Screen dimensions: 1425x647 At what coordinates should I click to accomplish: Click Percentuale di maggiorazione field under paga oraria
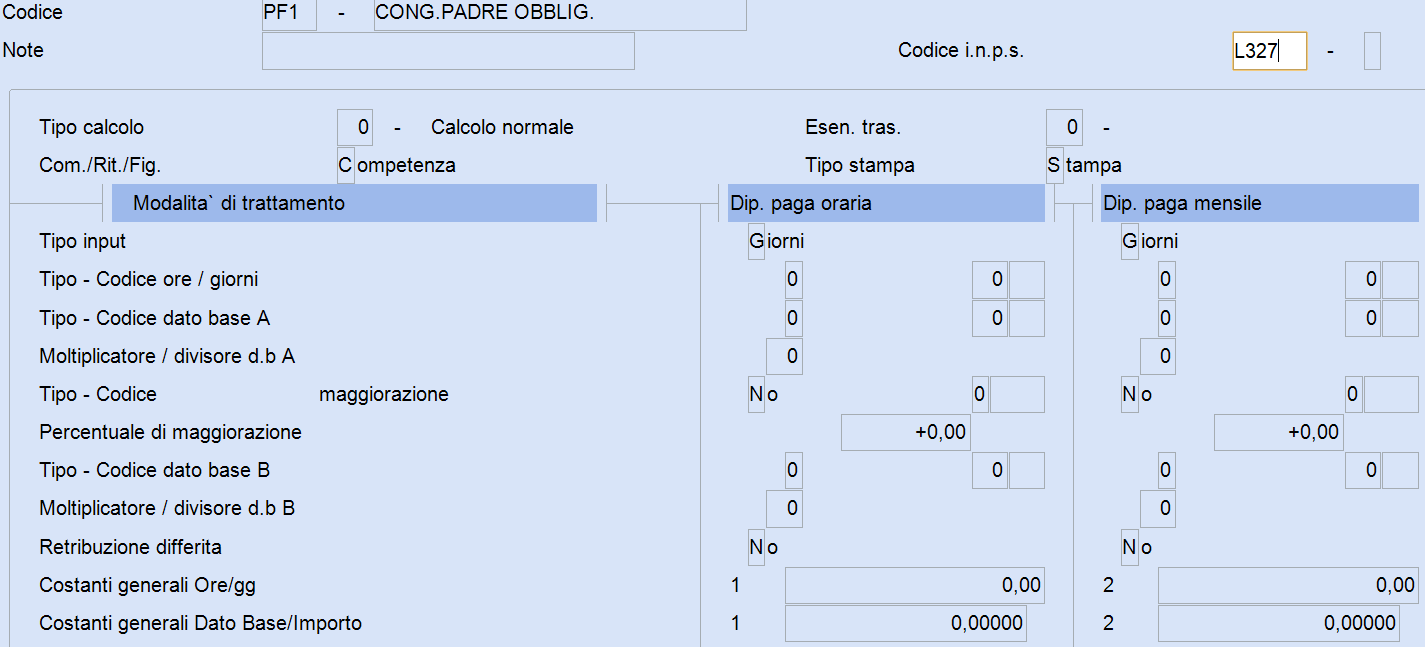[906, 432]
